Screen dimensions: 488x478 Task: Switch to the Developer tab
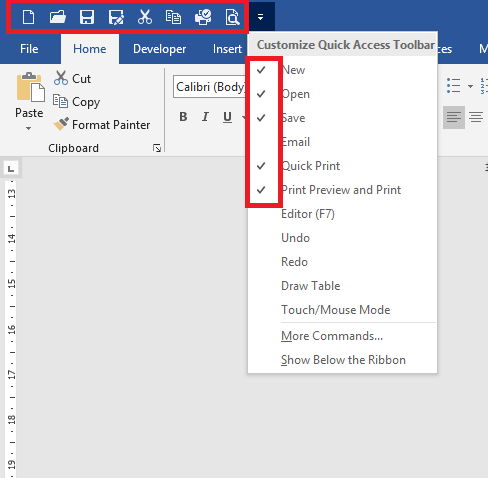159,49
